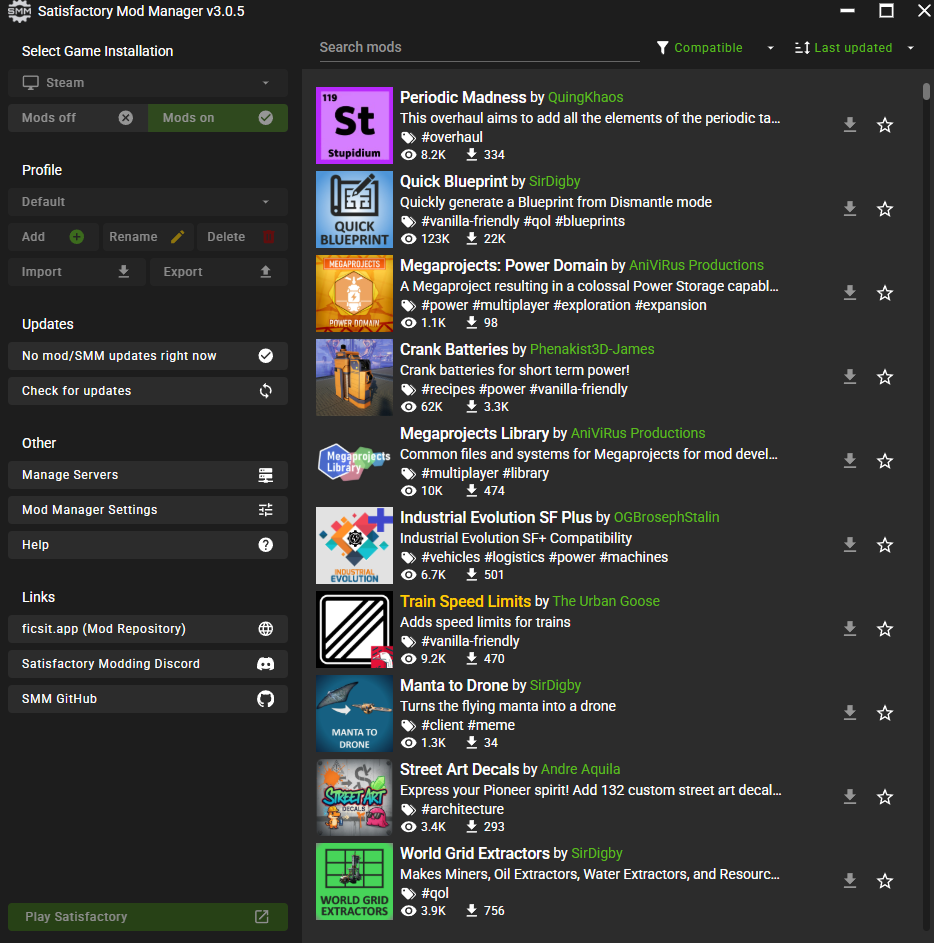934x943 pixels.
Task: Favorite the Street Art Decals mod
Action: pyautogui.click(x=885, y=797)
